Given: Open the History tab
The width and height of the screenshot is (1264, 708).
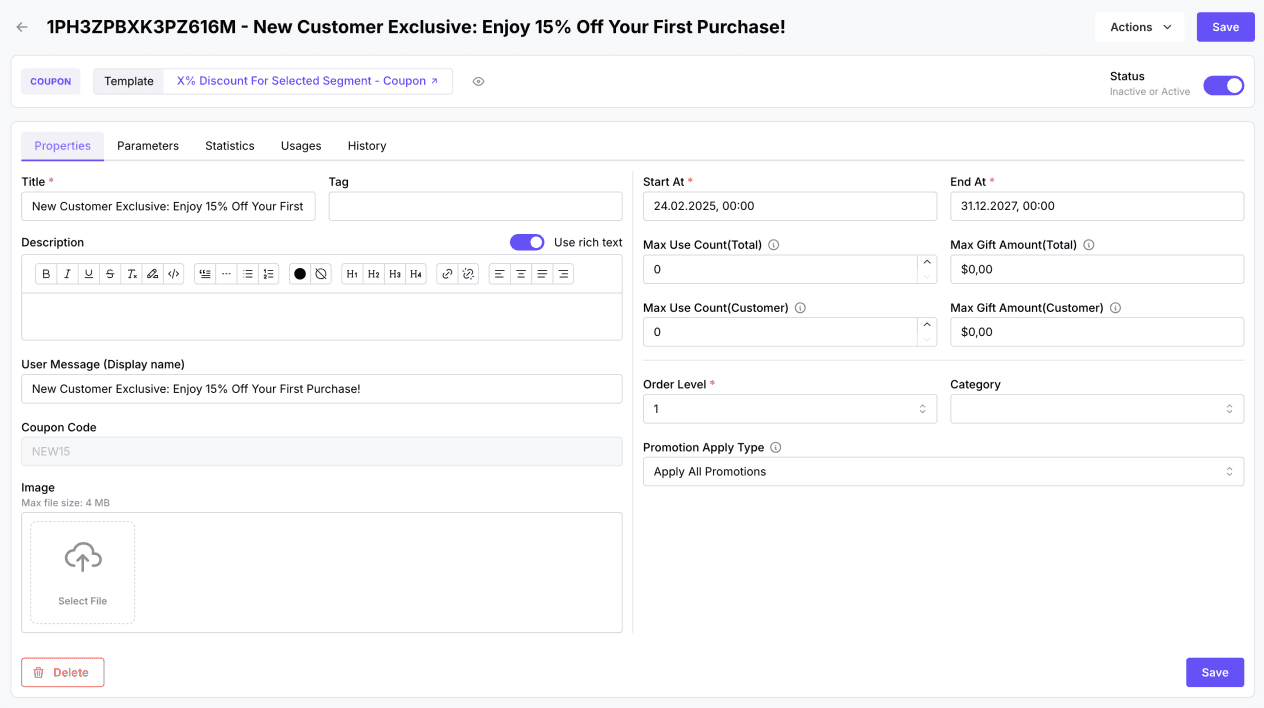Looking at the screenshot, I should click(367, 146).
